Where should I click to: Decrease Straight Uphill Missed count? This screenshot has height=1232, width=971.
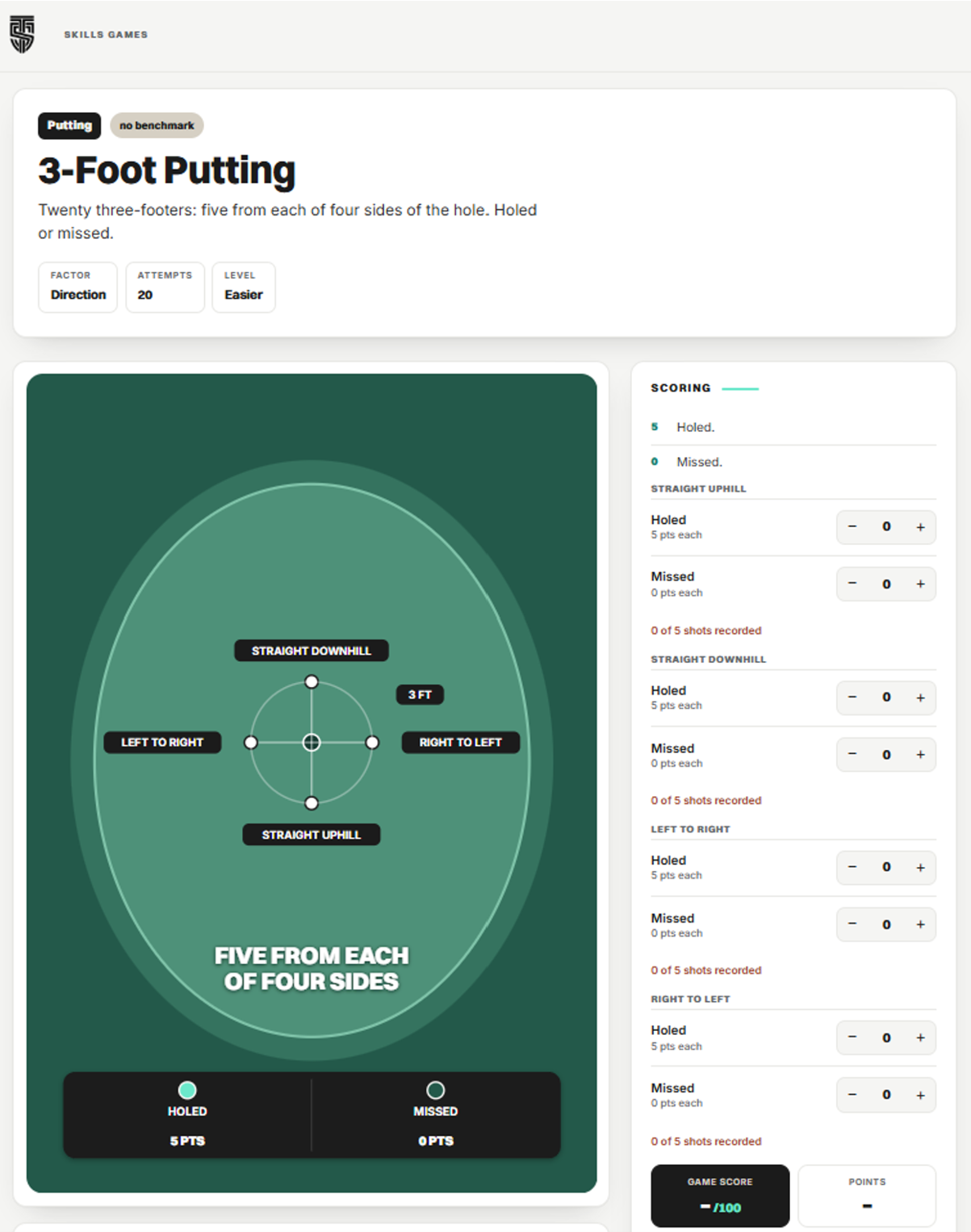coord(852,584)
